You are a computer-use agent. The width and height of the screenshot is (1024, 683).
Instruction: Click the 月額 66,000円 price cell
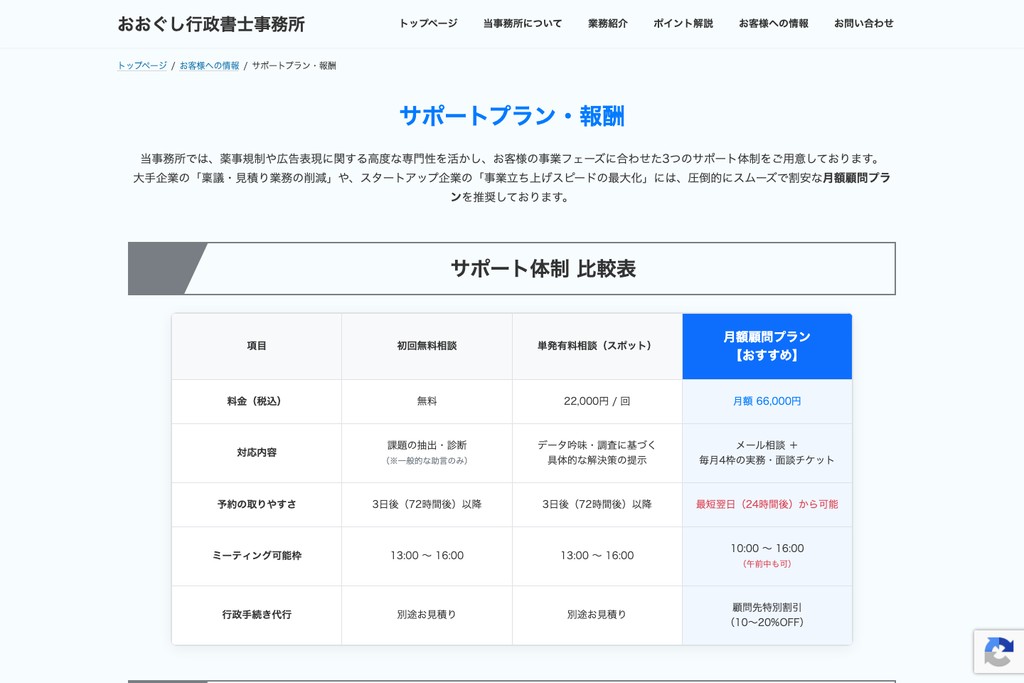point(767,402)
